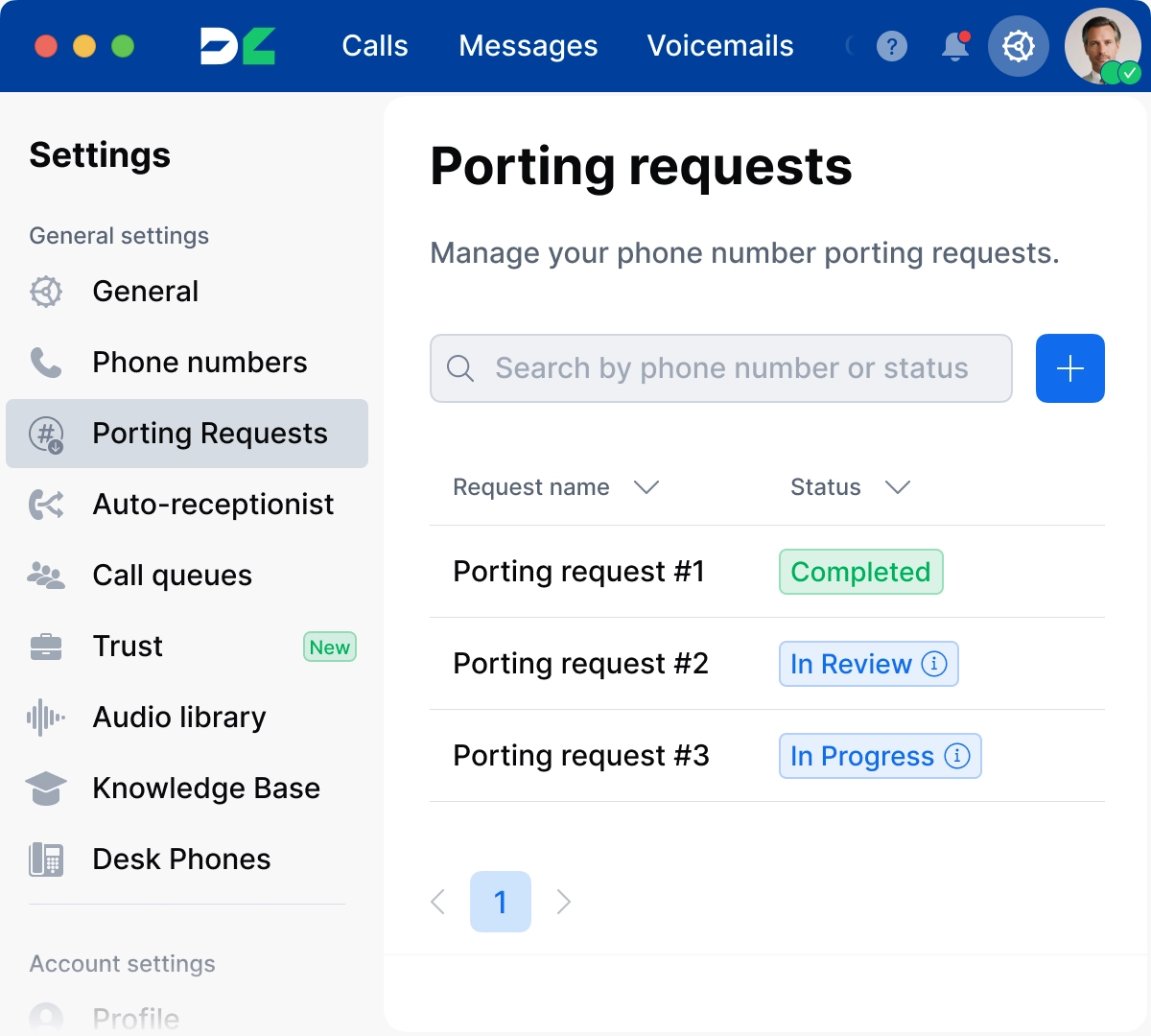Expand the Status column filter
Screen dimensions: 1151x1036
[x=897, y=487]
